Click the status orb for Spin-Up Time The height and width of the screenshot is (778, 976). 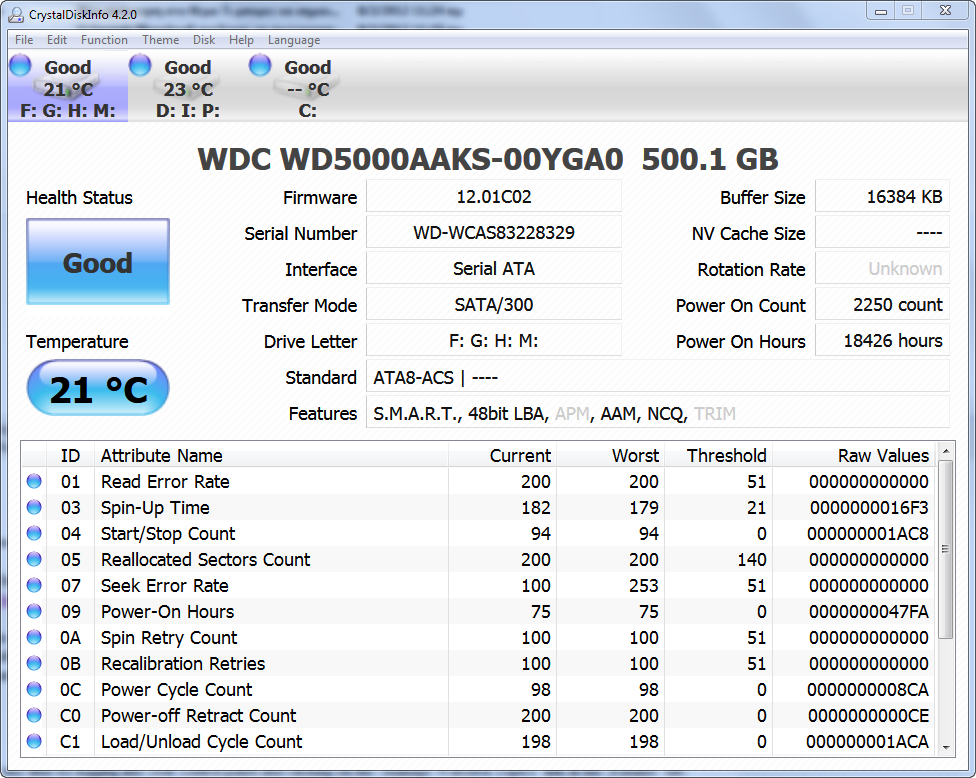[x=34, y=507]
